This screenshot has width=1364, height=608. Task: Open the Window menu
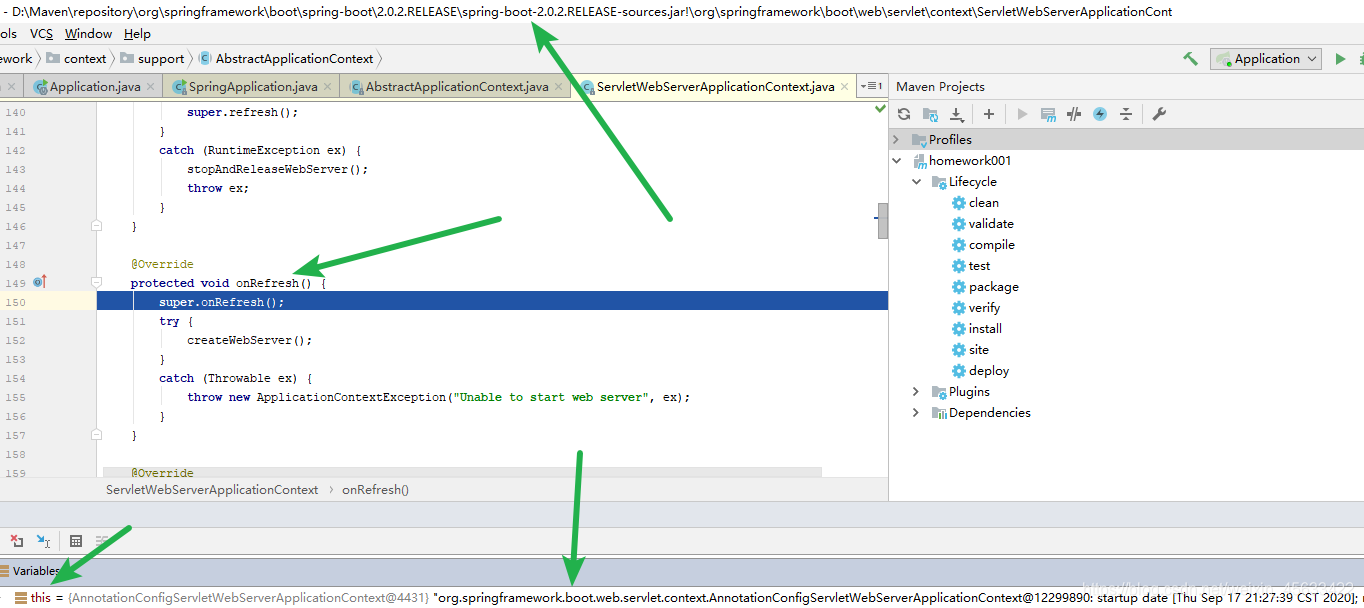(89, 34)
